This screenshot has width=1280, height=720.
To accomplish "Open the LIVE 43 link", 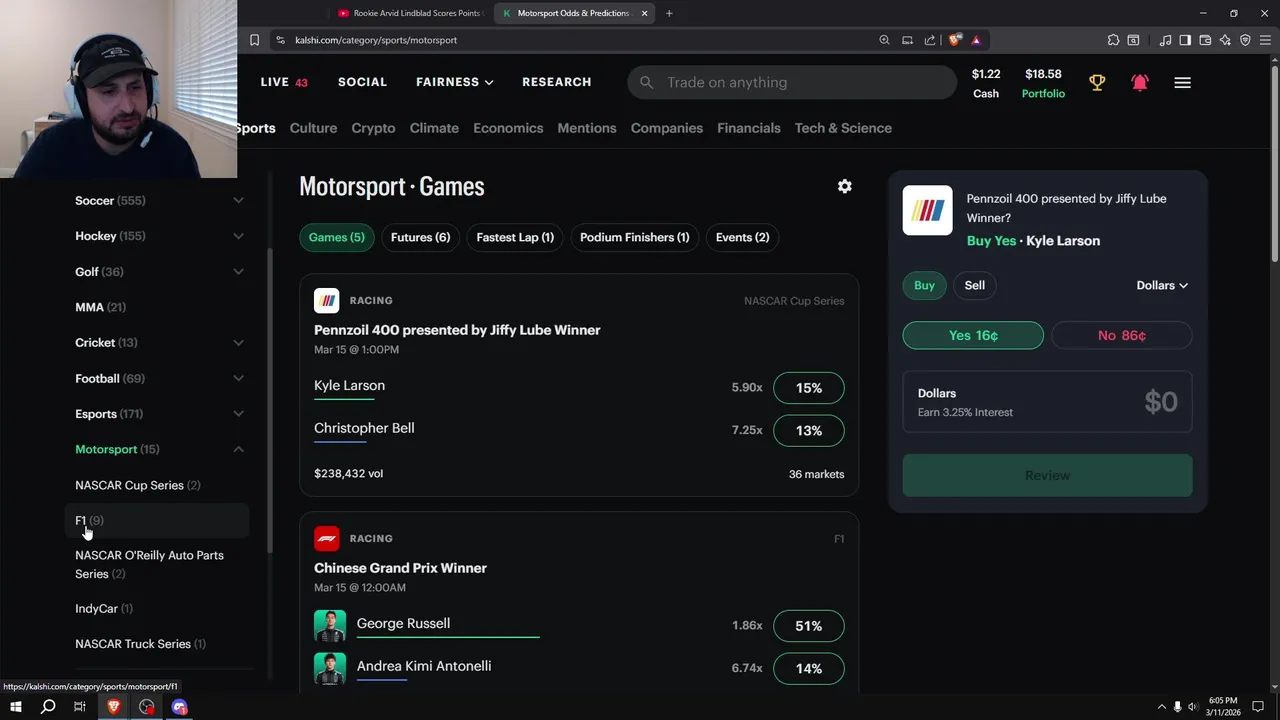I will 284,82.
